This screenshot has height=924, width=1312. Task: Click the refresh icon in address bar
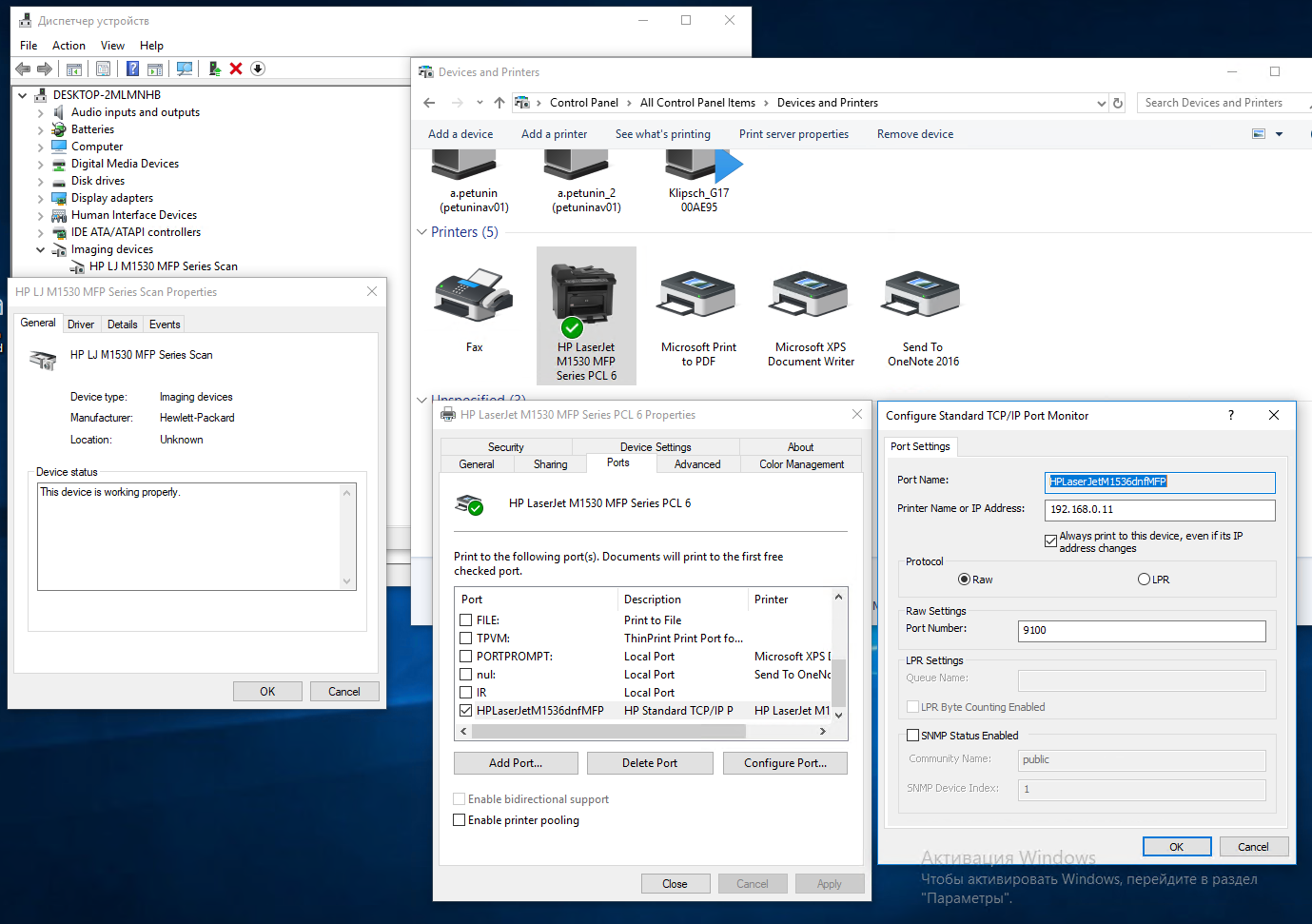(1118, 103)
